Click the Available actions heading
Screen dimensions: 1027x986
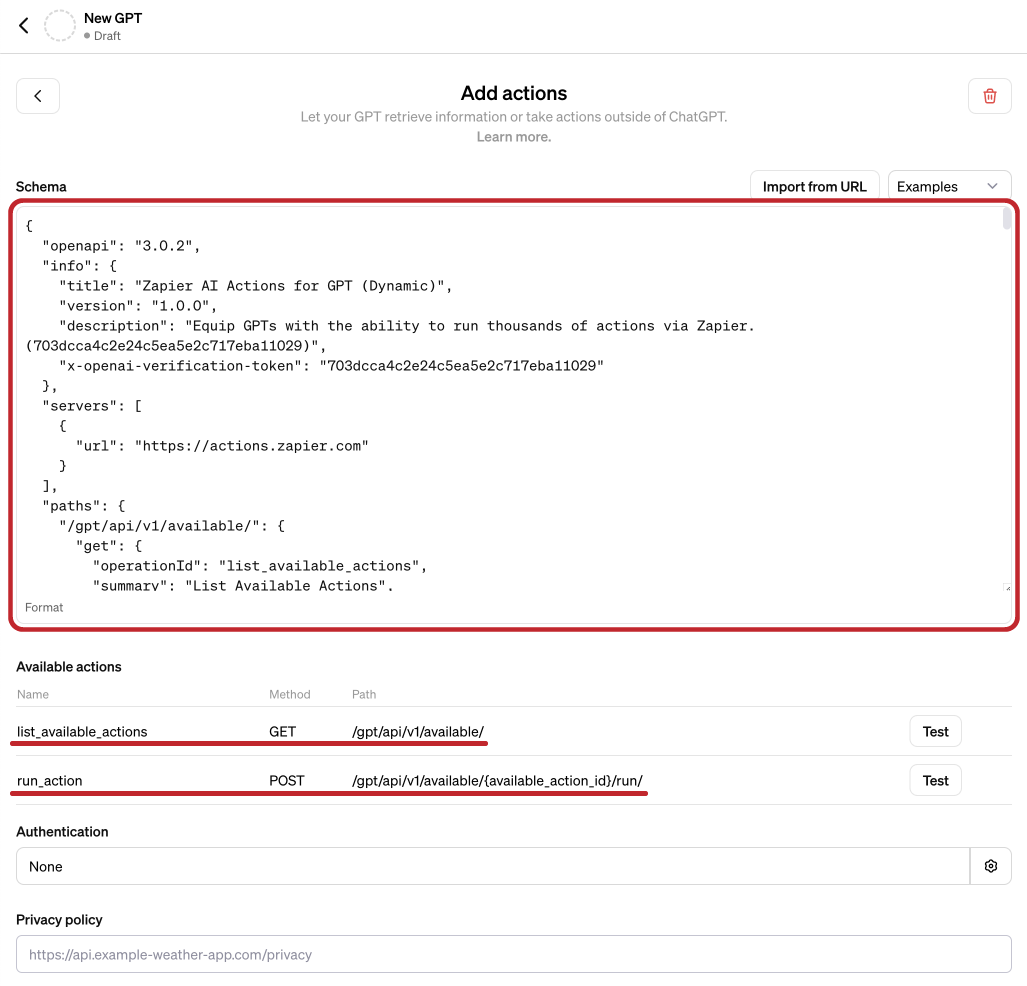click(69, 667)
